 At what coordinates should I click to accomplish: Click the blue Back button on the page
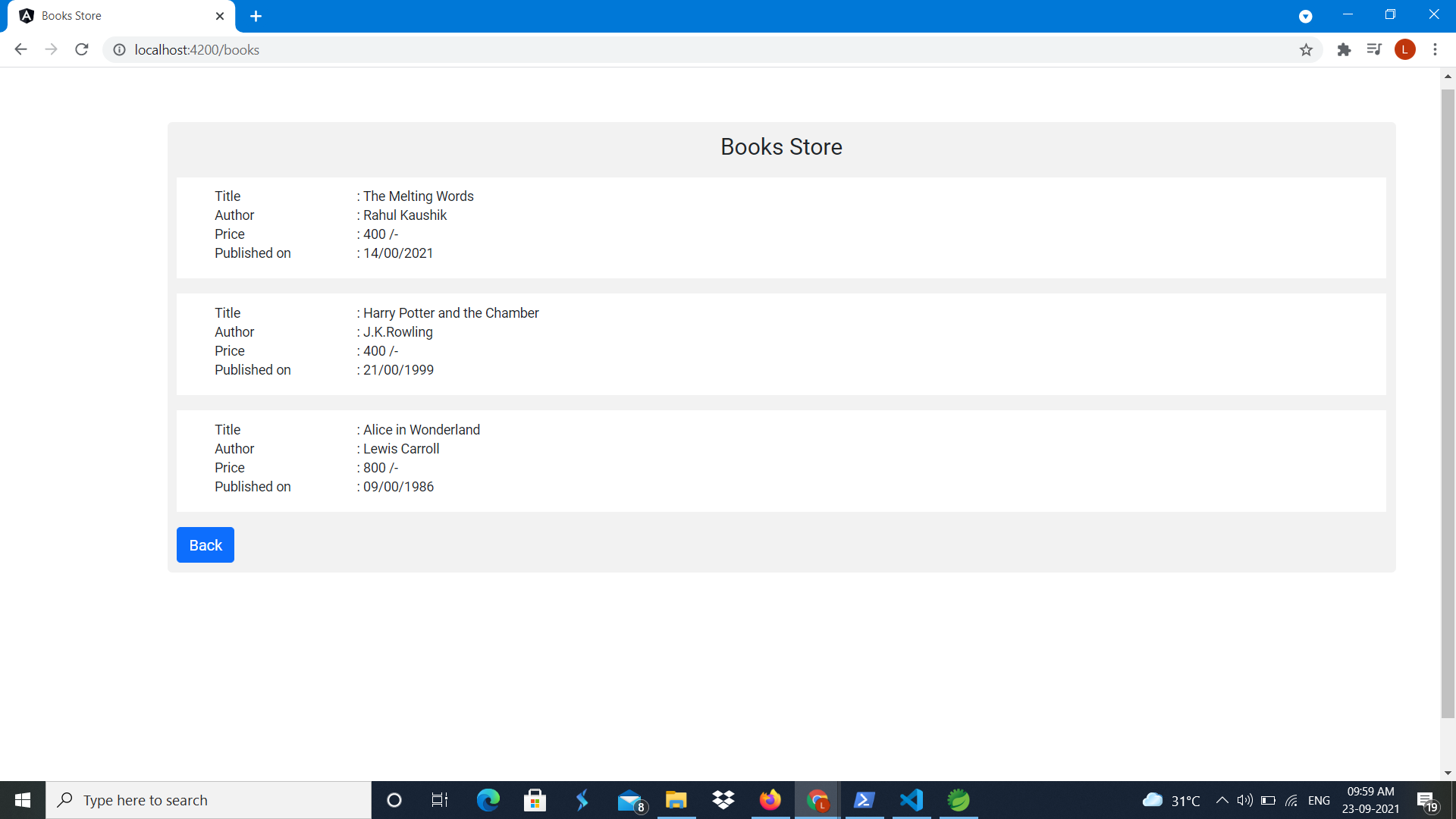point(205,544)
